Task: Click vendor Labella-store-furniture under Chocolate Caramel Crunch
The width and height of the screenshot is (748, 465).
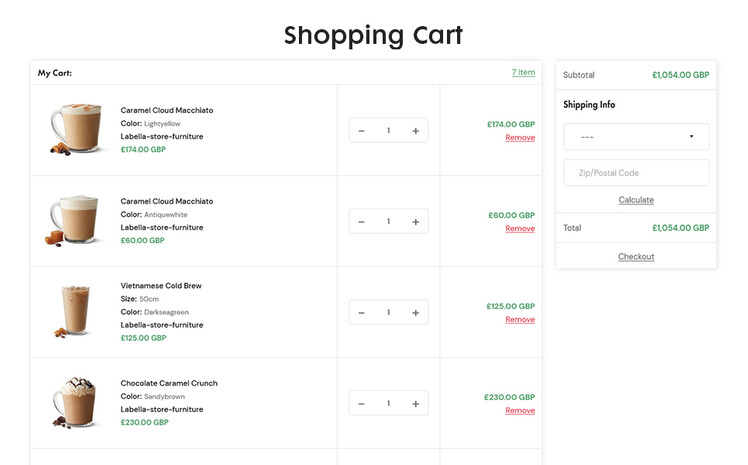Action: coord(162,409)
